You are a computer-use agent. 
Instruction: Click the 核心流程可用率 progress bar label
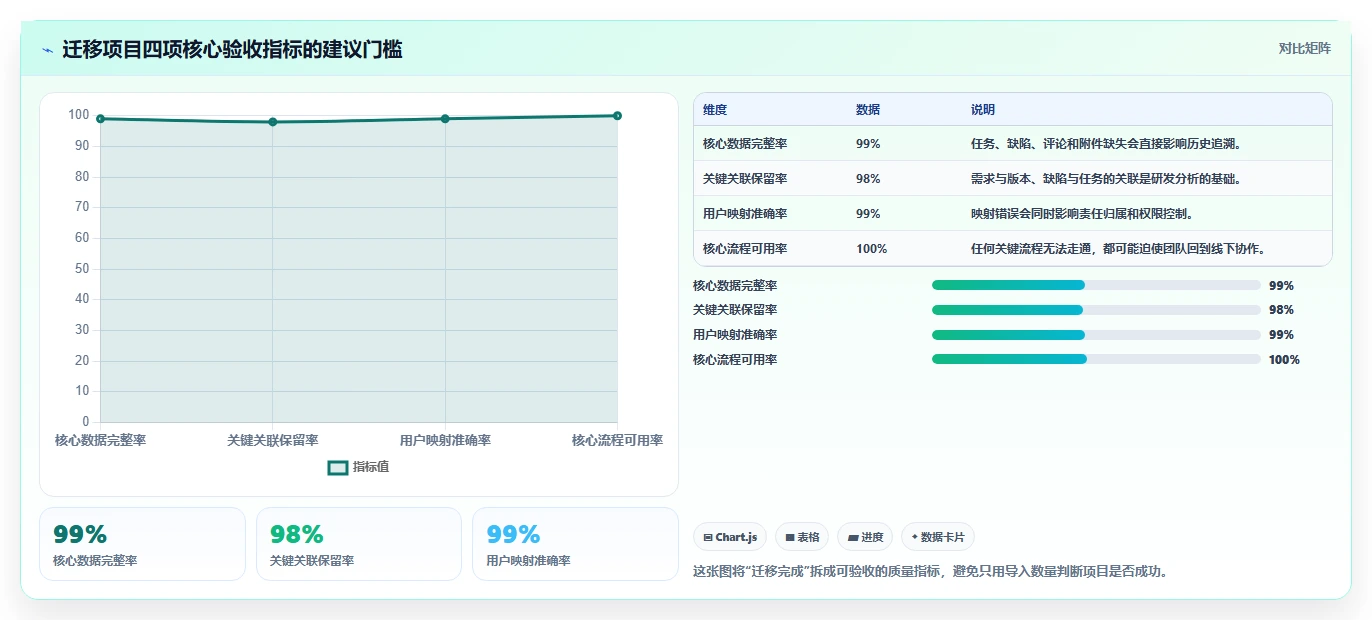coord(735,360)
